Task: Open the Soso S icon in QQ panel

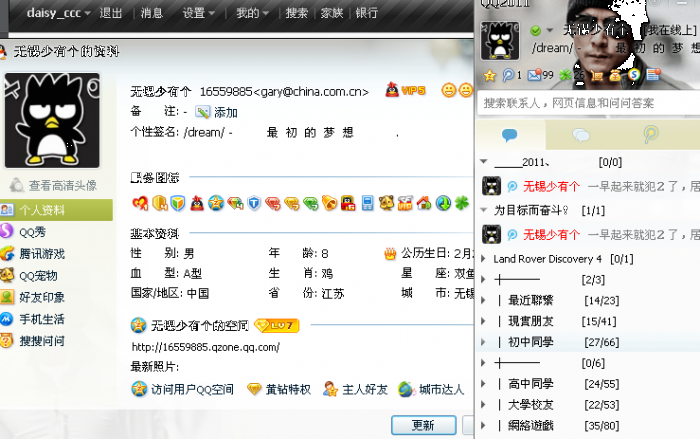Action: [x=634, y=75]
